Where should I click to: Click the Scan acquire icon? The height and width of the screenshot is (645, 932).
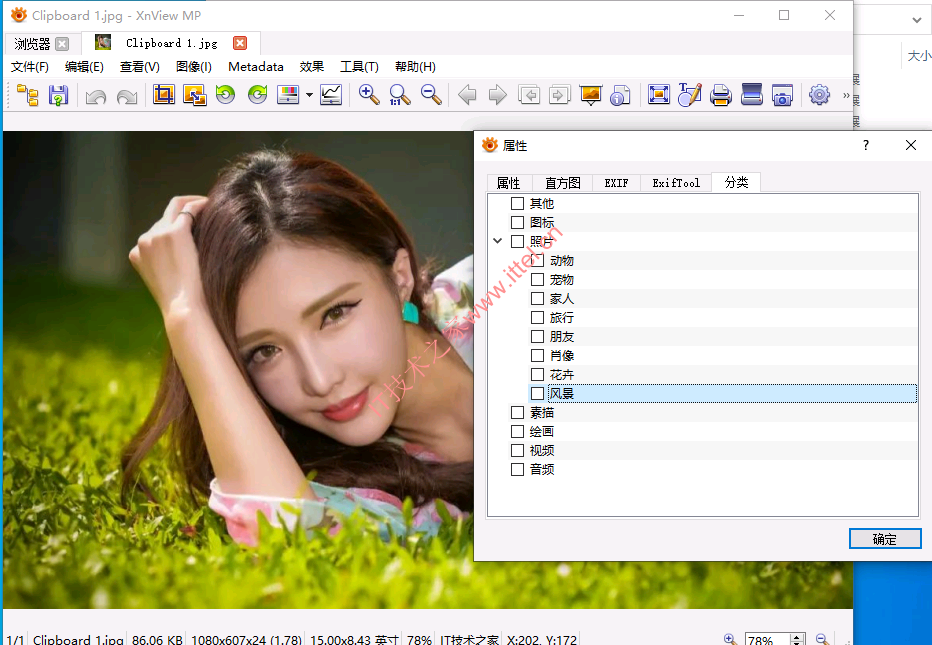[x=752, y=95]
